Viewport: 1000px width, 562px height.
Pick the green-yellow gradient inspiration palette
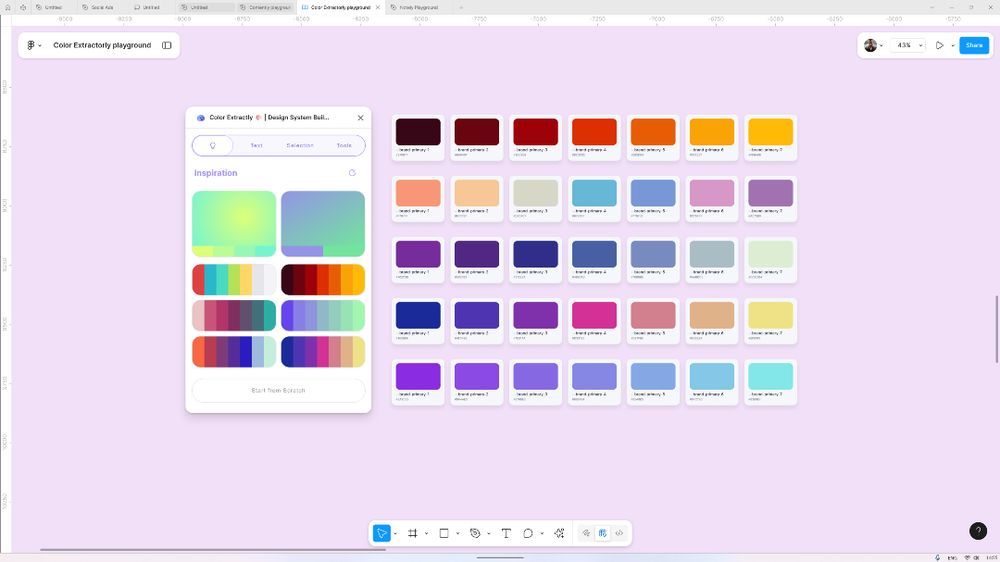[x=234, y=223]
